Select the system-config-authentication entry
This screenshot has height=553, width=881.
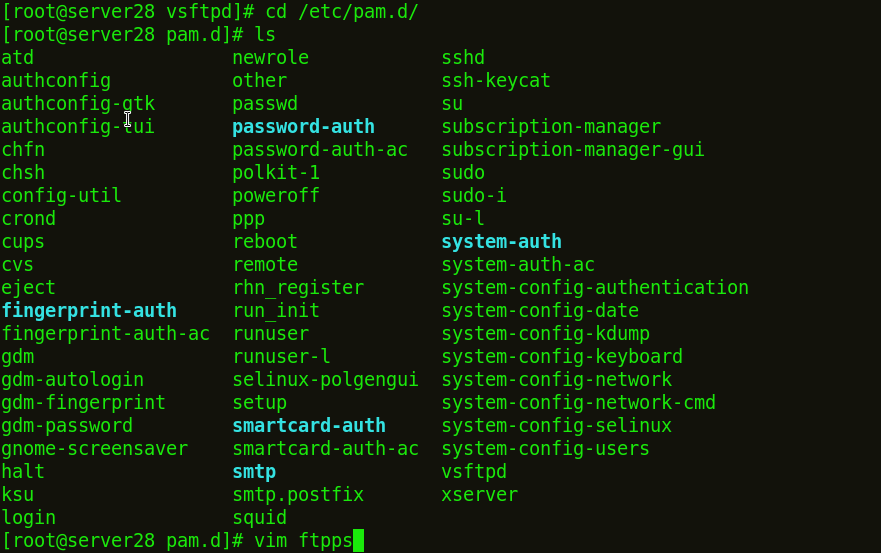(x=594, y=288)
